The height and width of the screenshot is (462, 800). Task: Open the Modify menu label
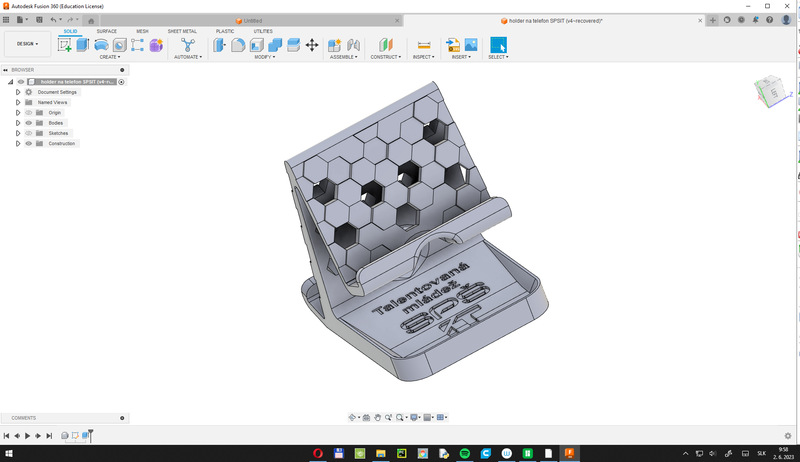[x=264, y=57]
